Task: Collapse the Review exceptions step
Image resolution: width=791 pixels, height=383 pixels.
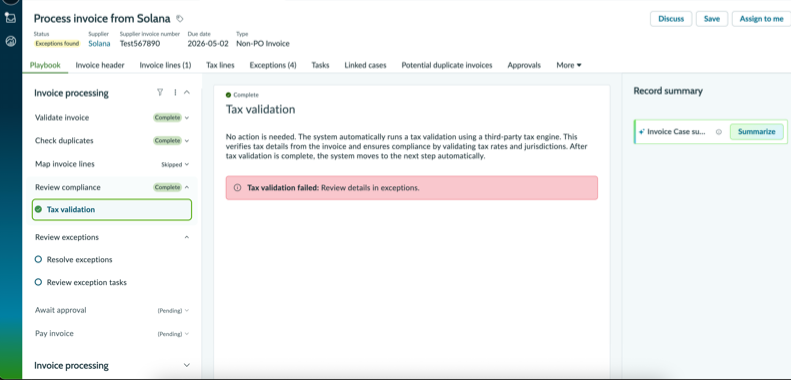Action: pyautogui.click(x=187, y=237)
